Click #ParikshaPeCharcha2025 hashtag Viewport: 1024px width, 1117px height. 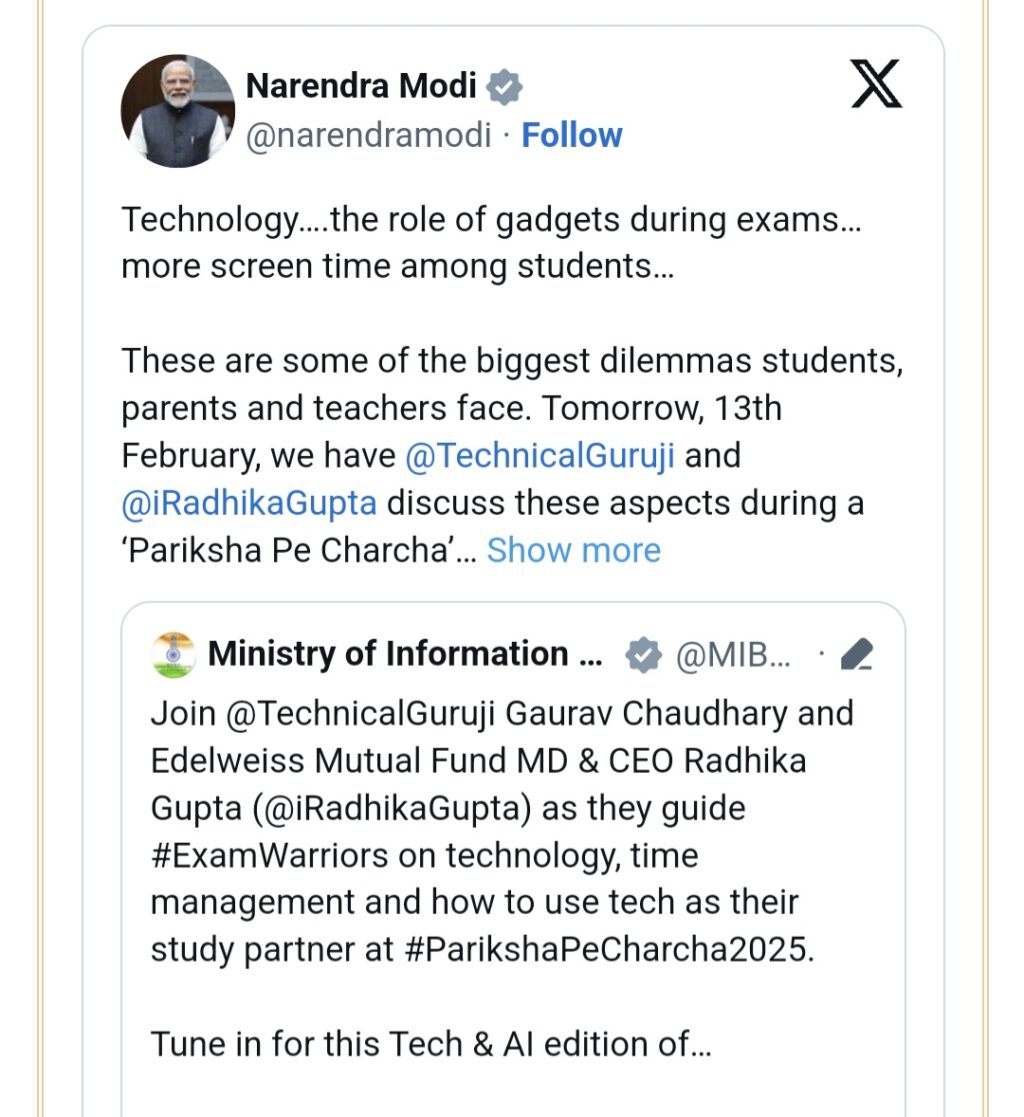pos(609,950)
